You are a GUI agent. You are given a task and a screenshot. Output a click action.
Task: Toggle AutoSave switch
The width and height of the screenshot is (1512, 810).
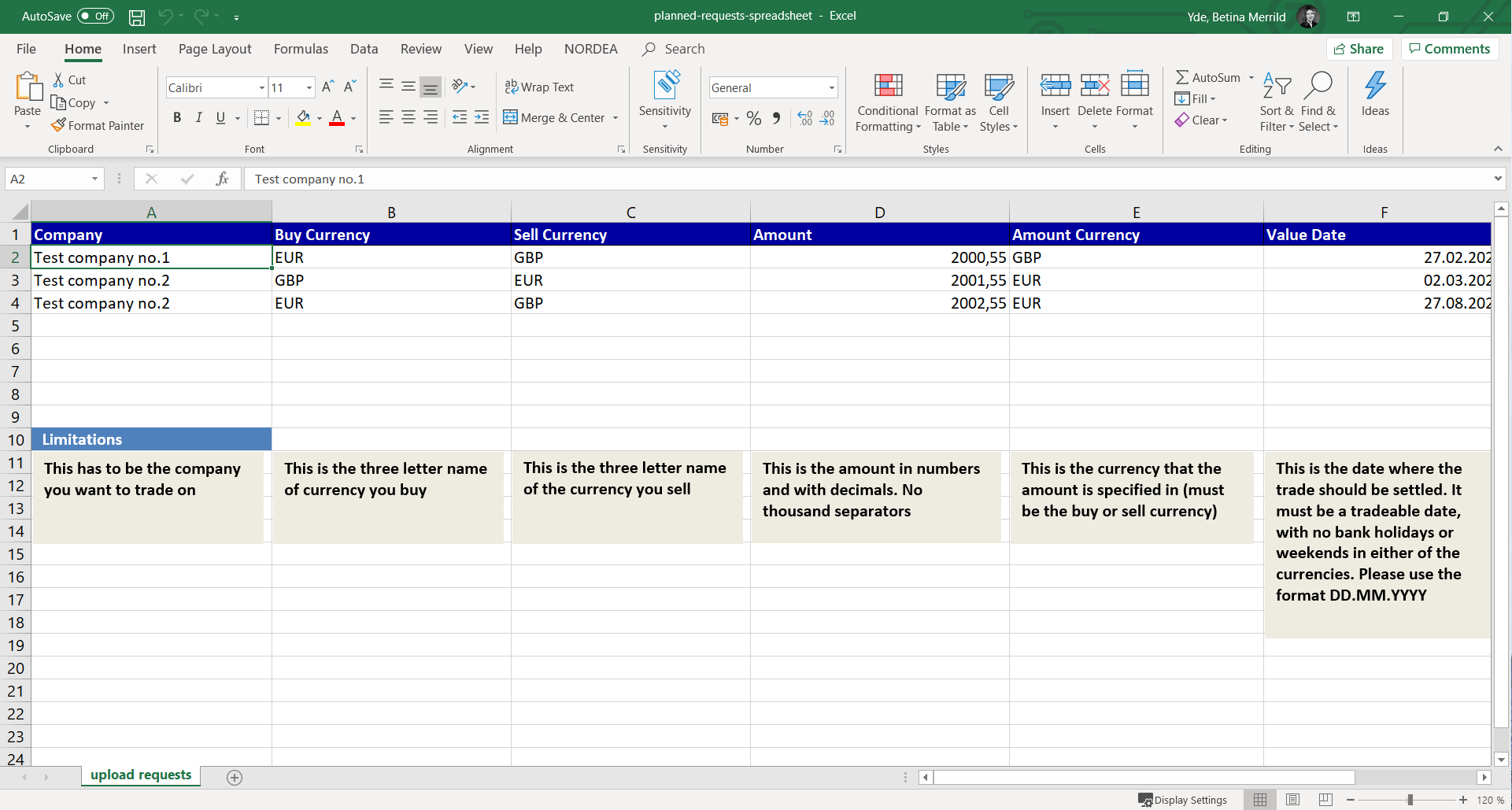pyautogui.click(x=95, y=16)
